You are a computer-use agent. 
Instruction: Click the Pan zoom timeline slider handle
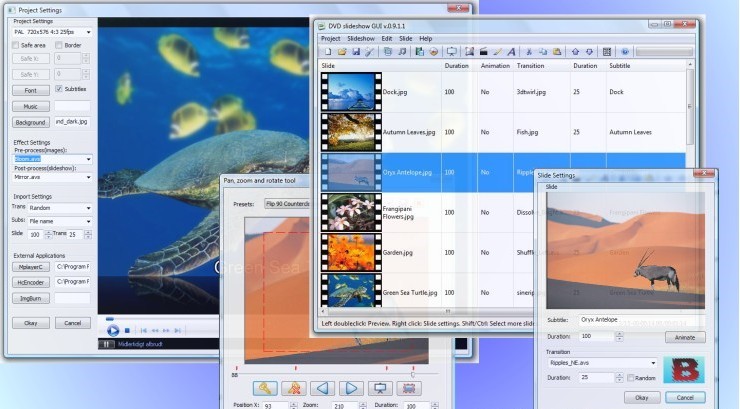pos(412,375)
